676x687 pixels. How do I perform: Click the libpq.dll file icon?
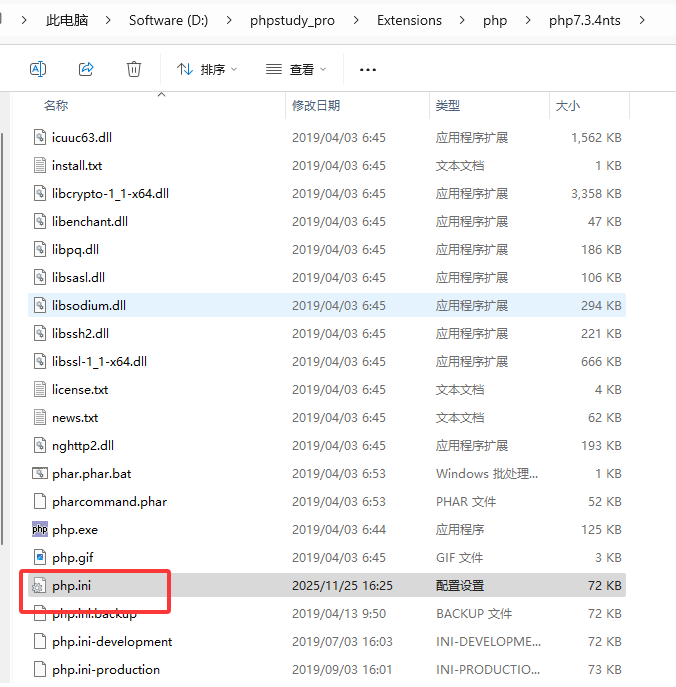click(40, 249)
